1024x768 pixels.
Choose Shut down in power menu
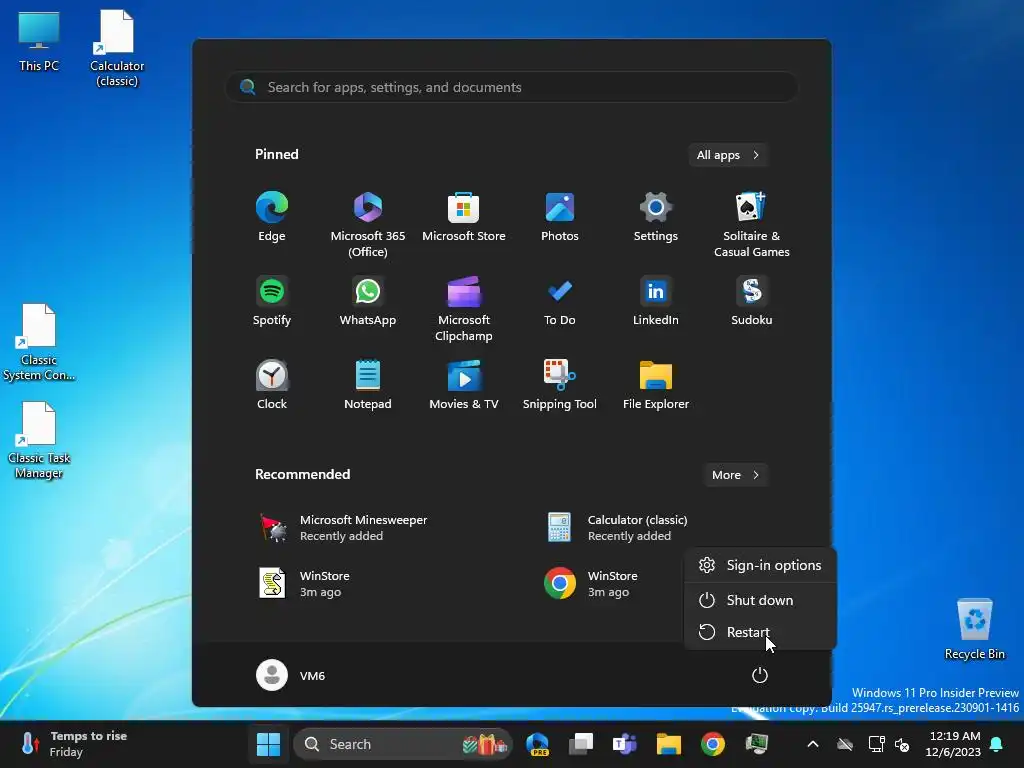[x=760, y=600]
